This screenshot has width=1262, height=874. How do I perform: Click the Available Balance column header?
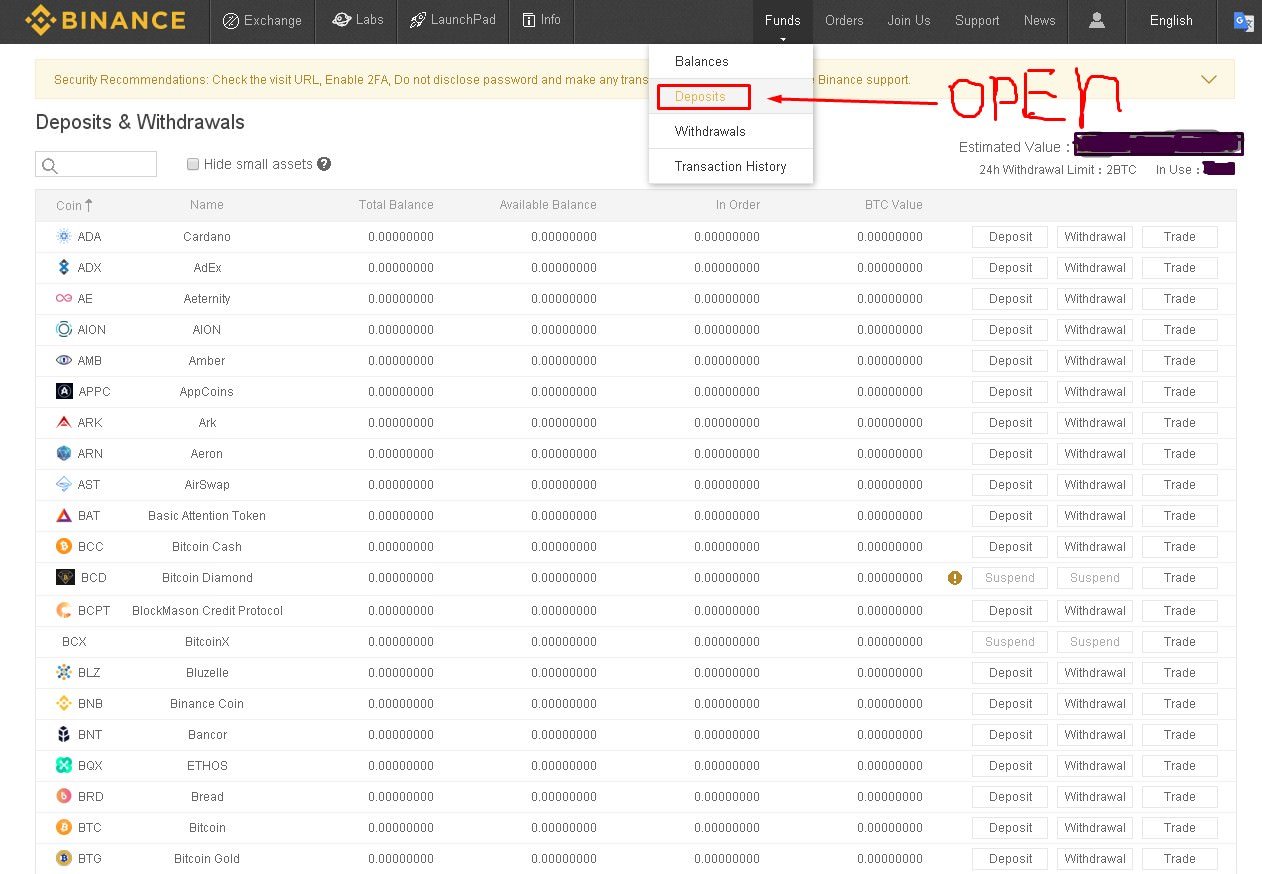(x=548, y=205)
